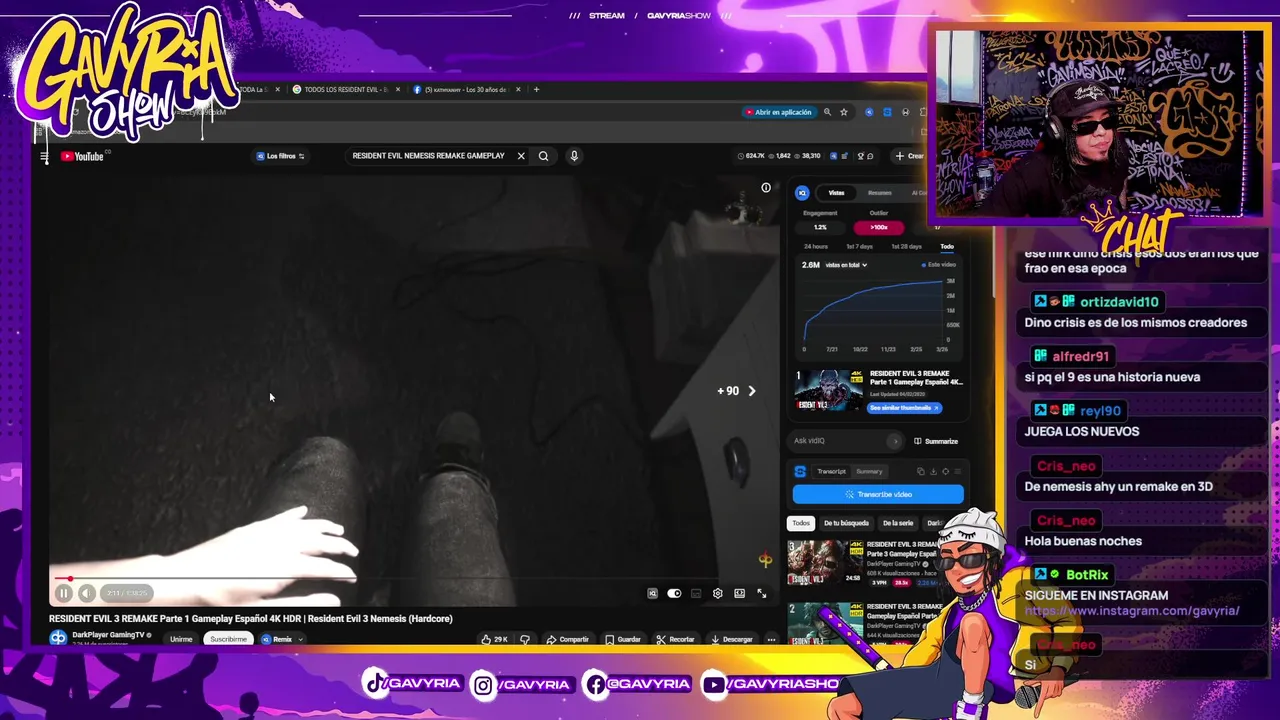Choose the 1st 28 days range
This screenshot has width=1280, height=720.
point(905,247)
